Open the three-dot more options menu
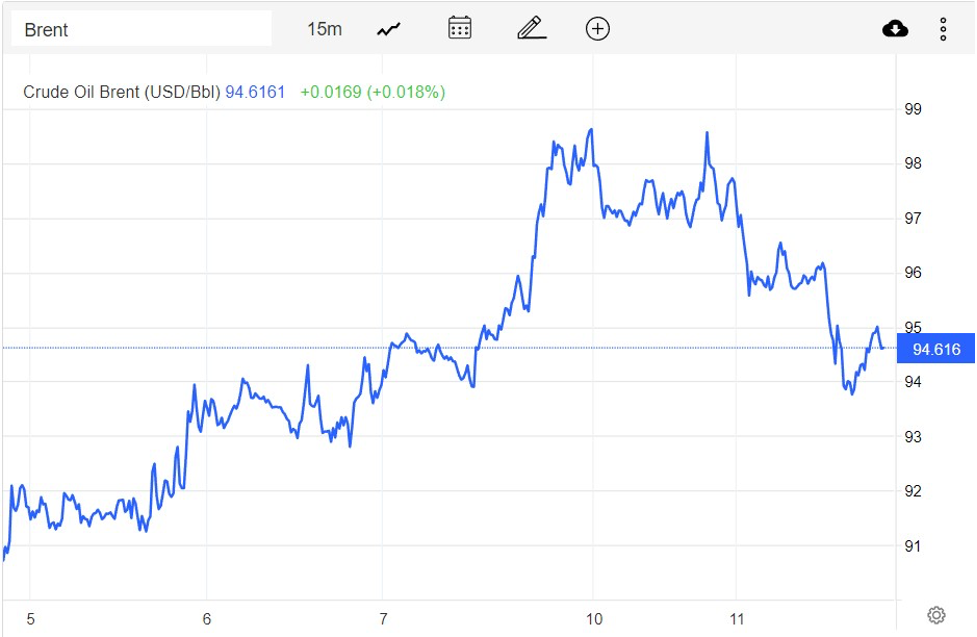The width and height of the screenshot is (977, 637). click(x=943, y=29)
